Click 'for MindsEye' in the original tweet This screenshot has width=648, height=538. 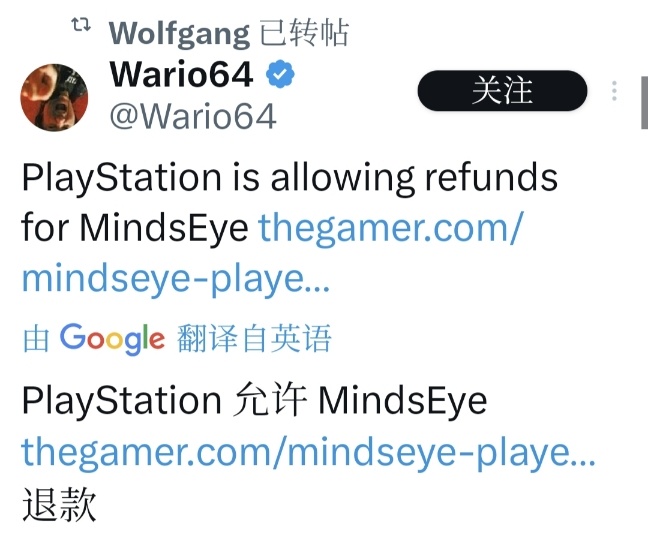[x=135, y=227]
